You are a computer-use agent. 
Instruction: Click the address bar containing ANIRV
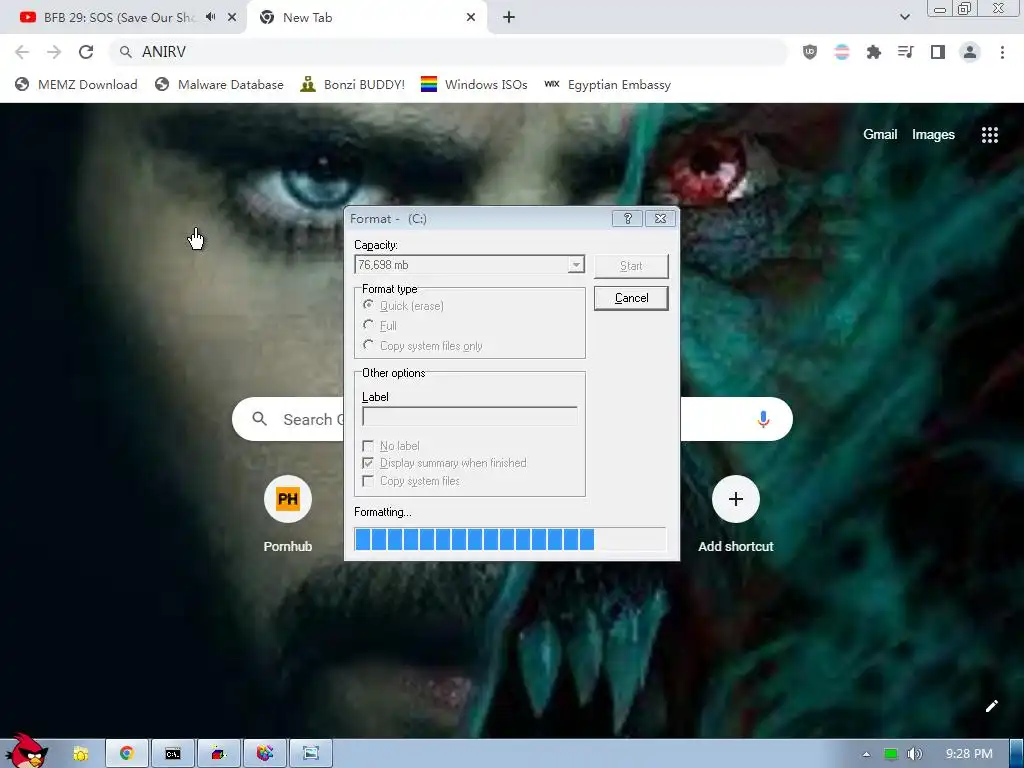tap(448, 52)
